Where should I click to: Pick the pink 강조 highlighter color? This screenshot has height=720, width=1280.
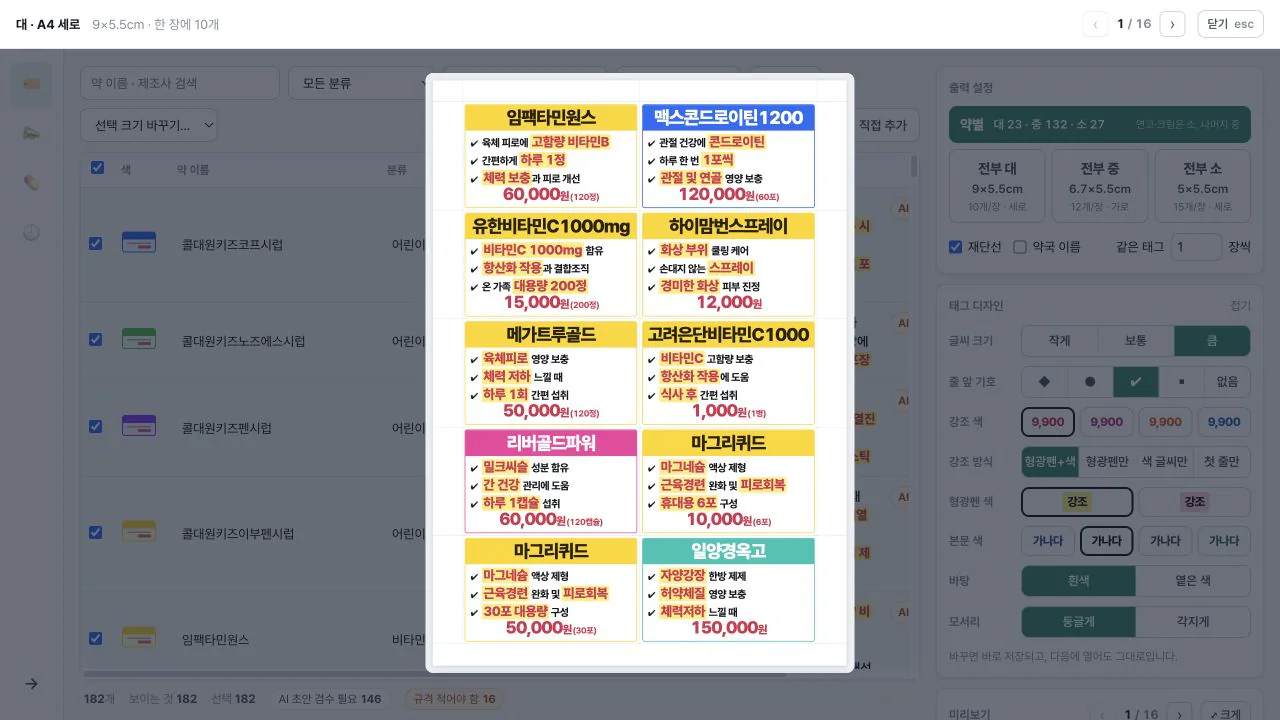coord(1195,502)
